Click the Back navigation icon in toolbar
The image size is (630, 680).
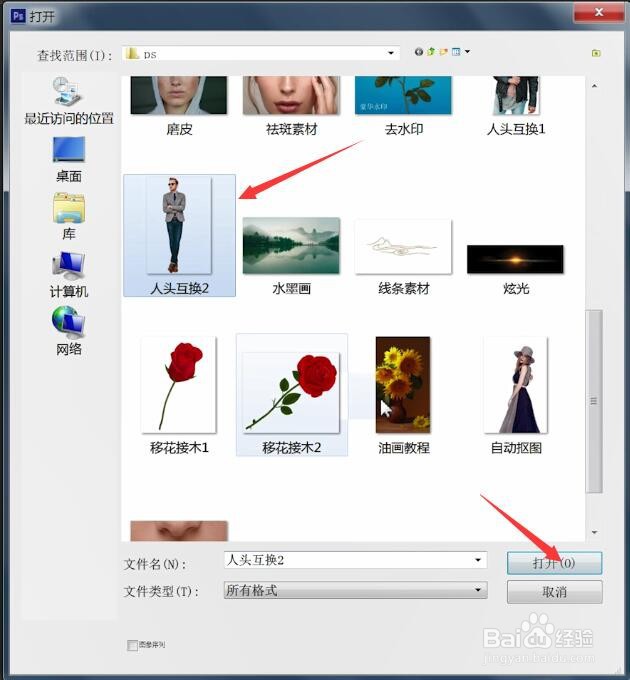tap(418, 52)
